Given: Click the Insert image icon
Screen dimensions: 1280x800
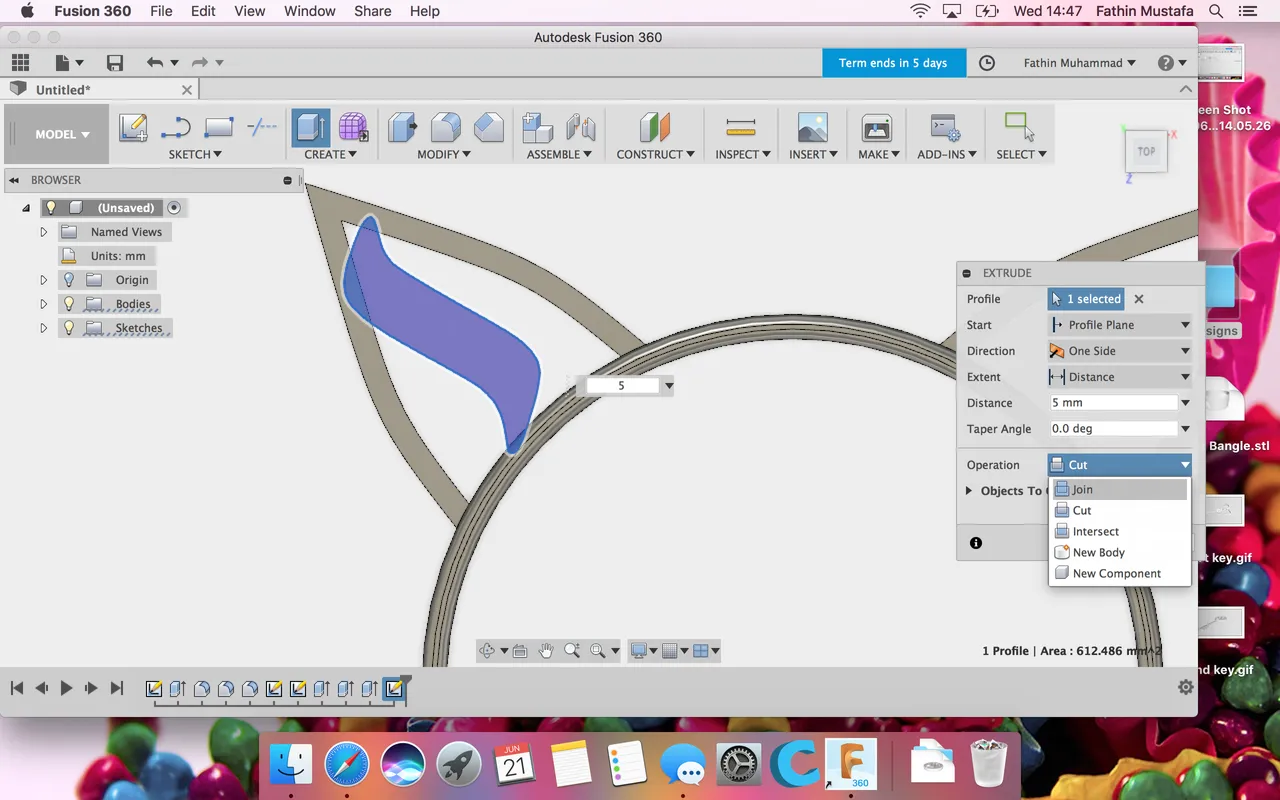Looking at the screenshot, I should pos(812,128).
